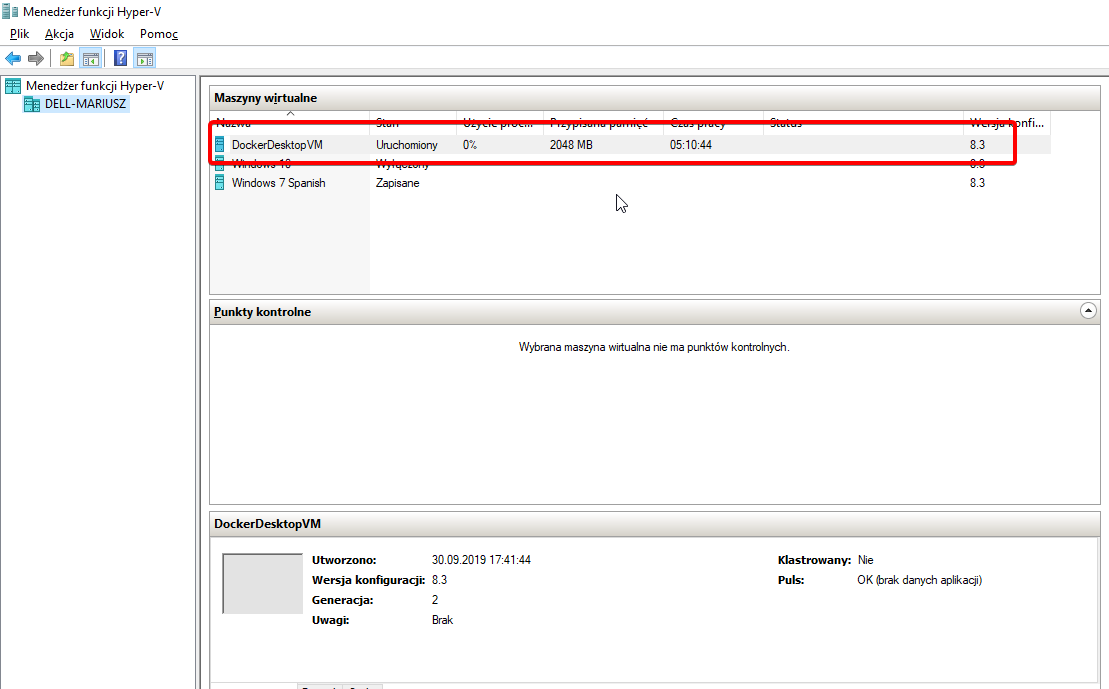Sort by Przypisana pamięć column header

[x=598, y=124]
